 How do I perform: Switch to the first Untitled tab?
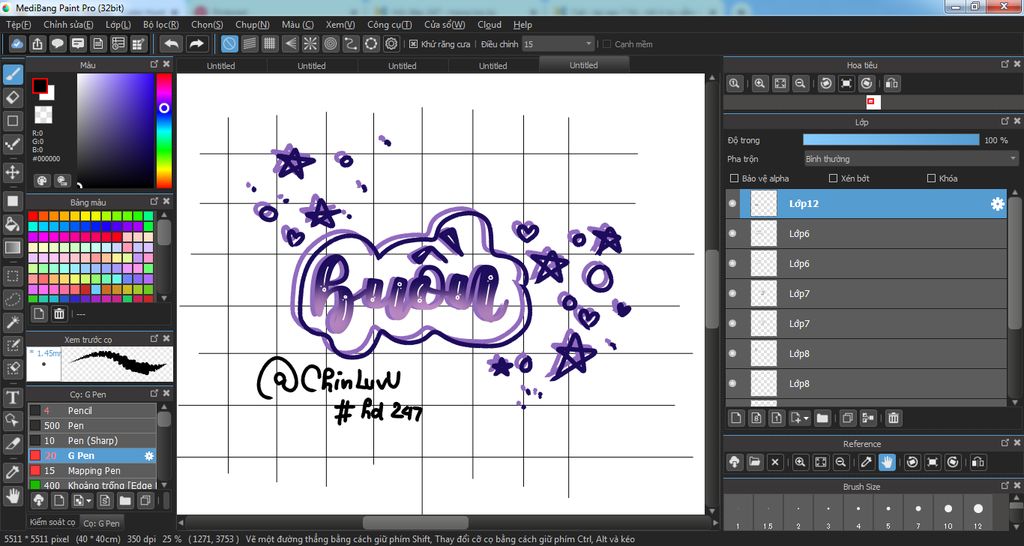tap(221, 66)
